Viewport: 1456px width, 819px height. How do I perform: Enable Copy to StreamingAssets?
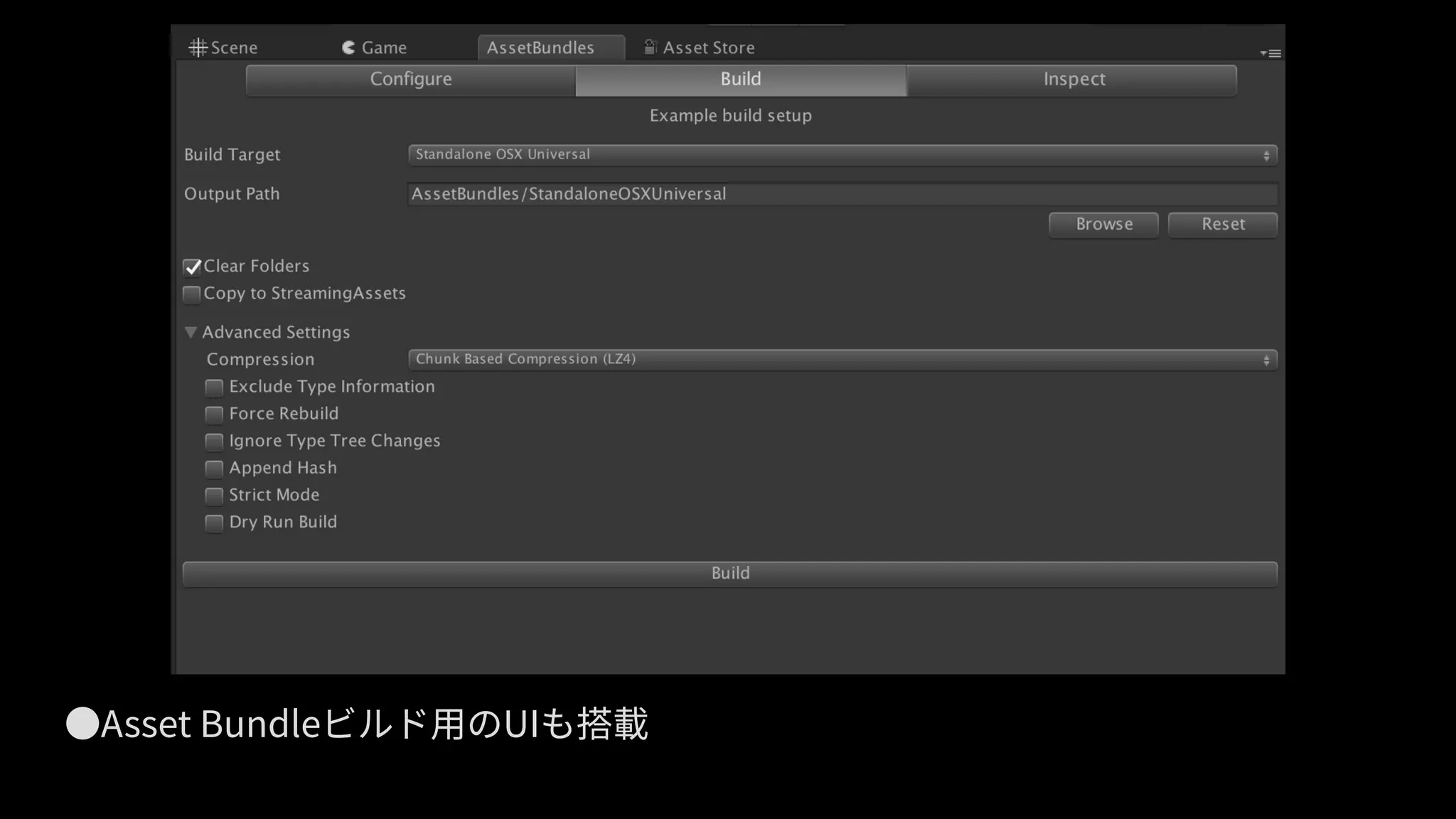[191, 294]
